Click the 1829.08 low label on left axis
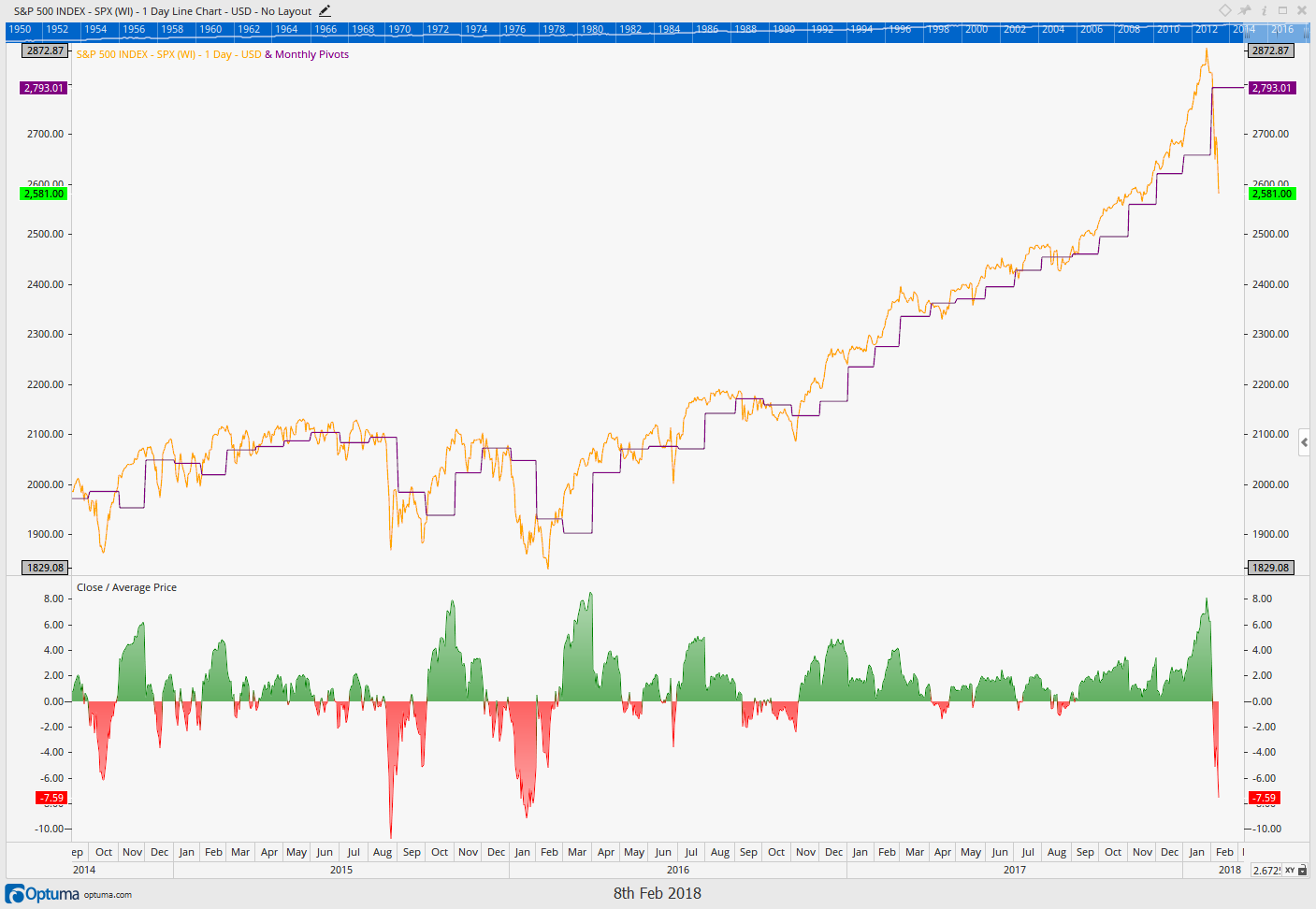The image size is (1316, 909). [x=45, y=568]
